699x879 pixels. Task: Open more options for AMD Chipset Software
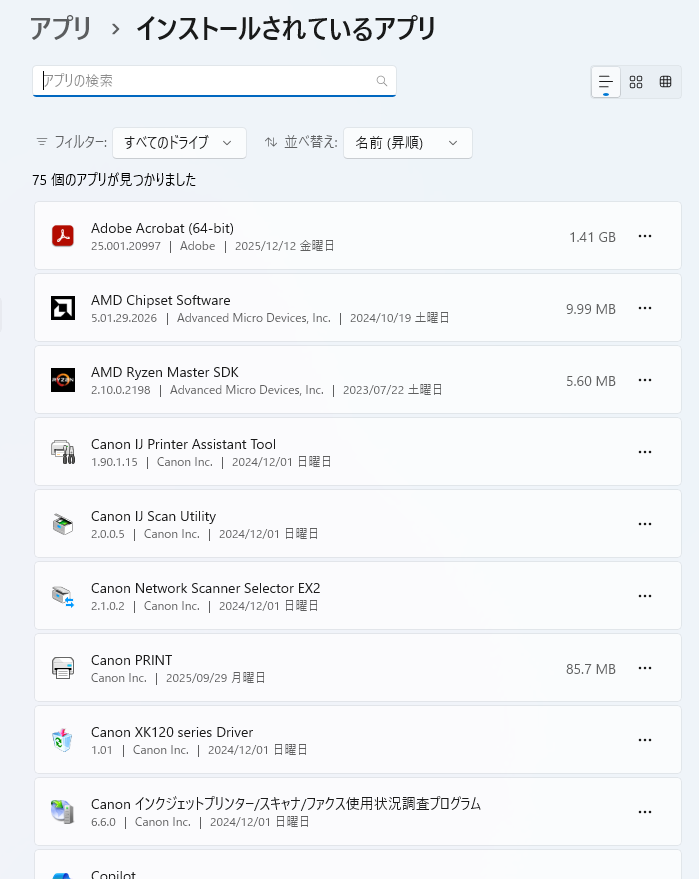point(645,308)
